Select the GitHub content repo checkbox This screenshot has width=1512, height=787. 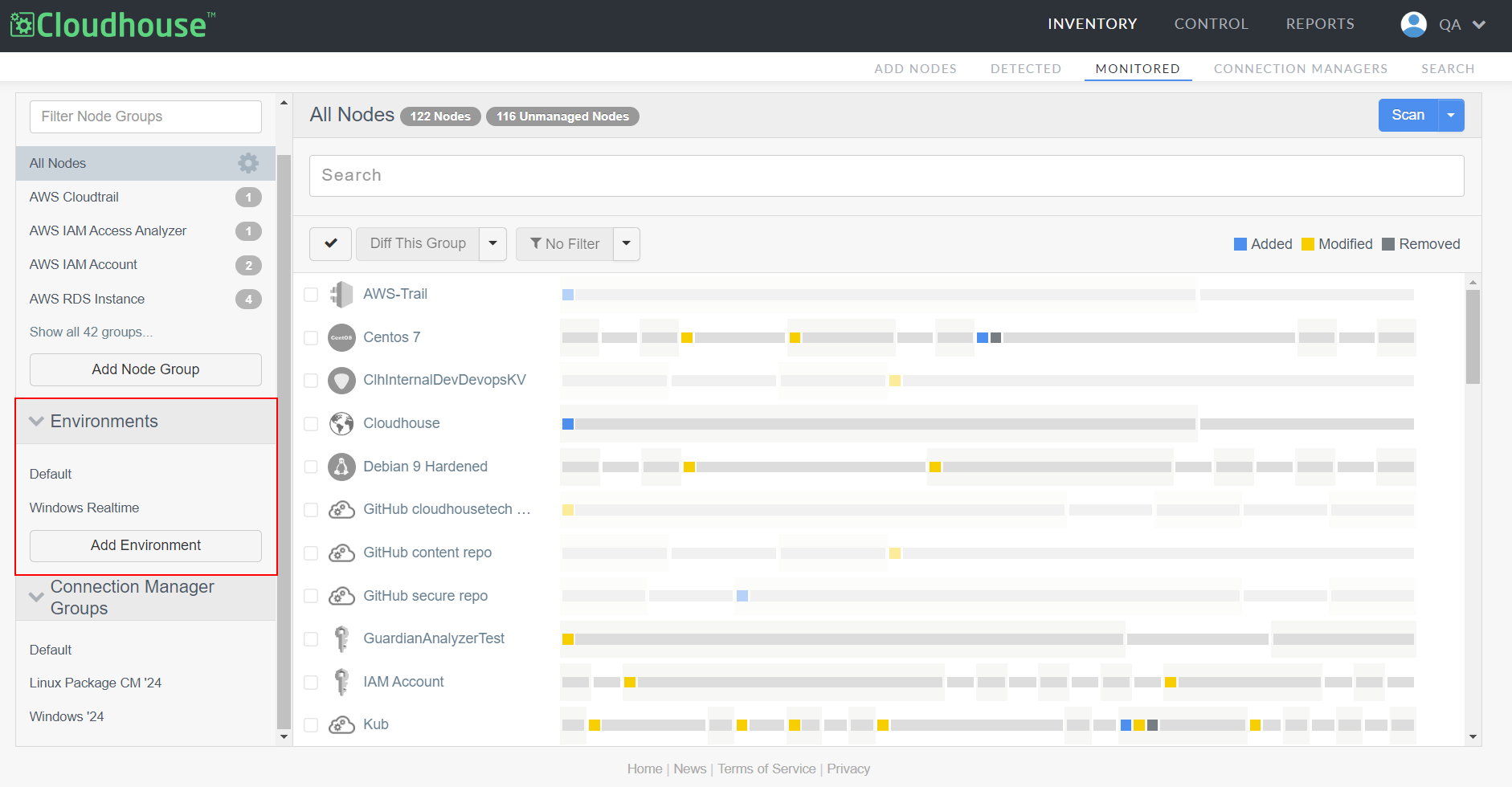pos(311,553)
